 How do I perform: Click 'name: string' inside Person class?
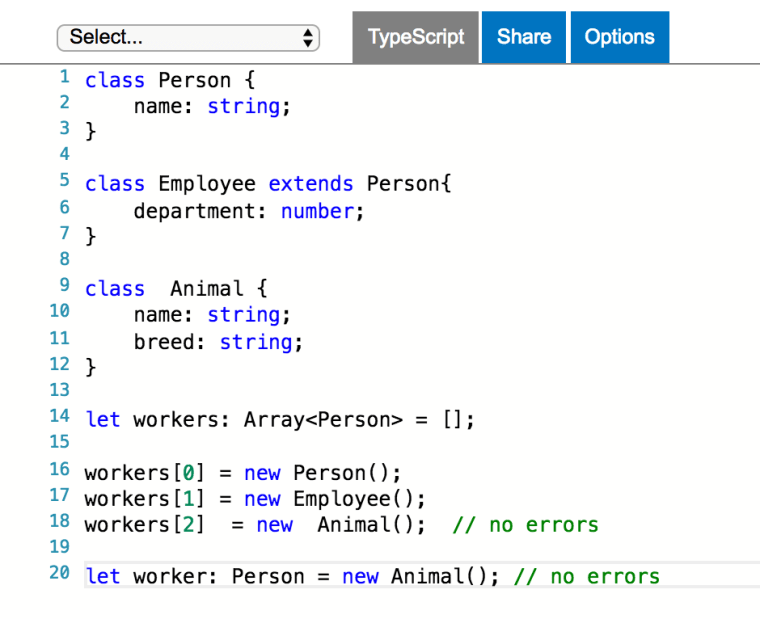211,107
